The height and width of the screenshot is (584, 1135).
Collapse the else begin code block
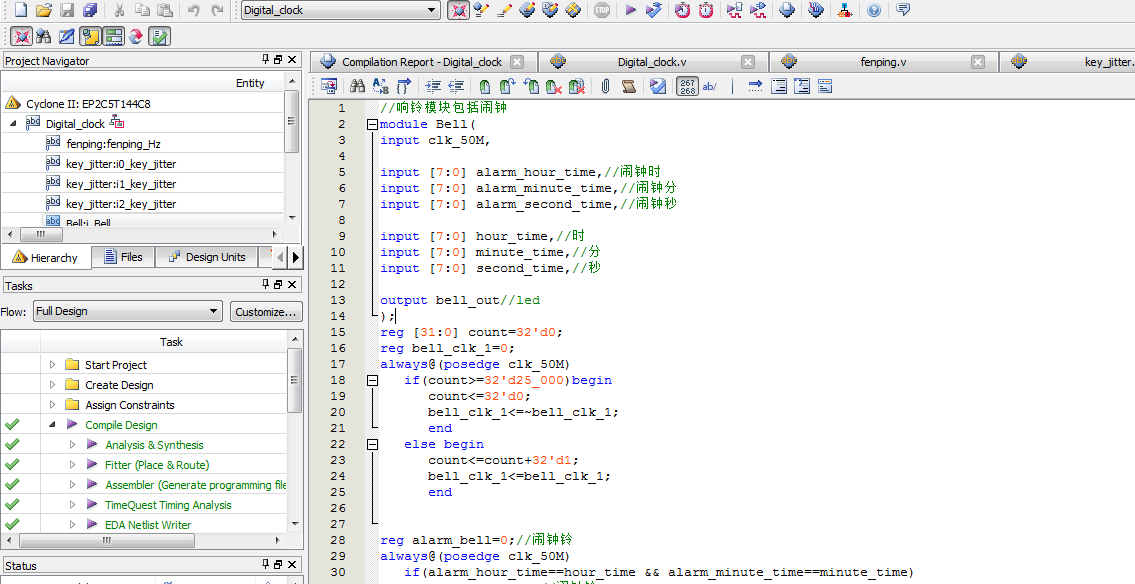click(372, 444)
